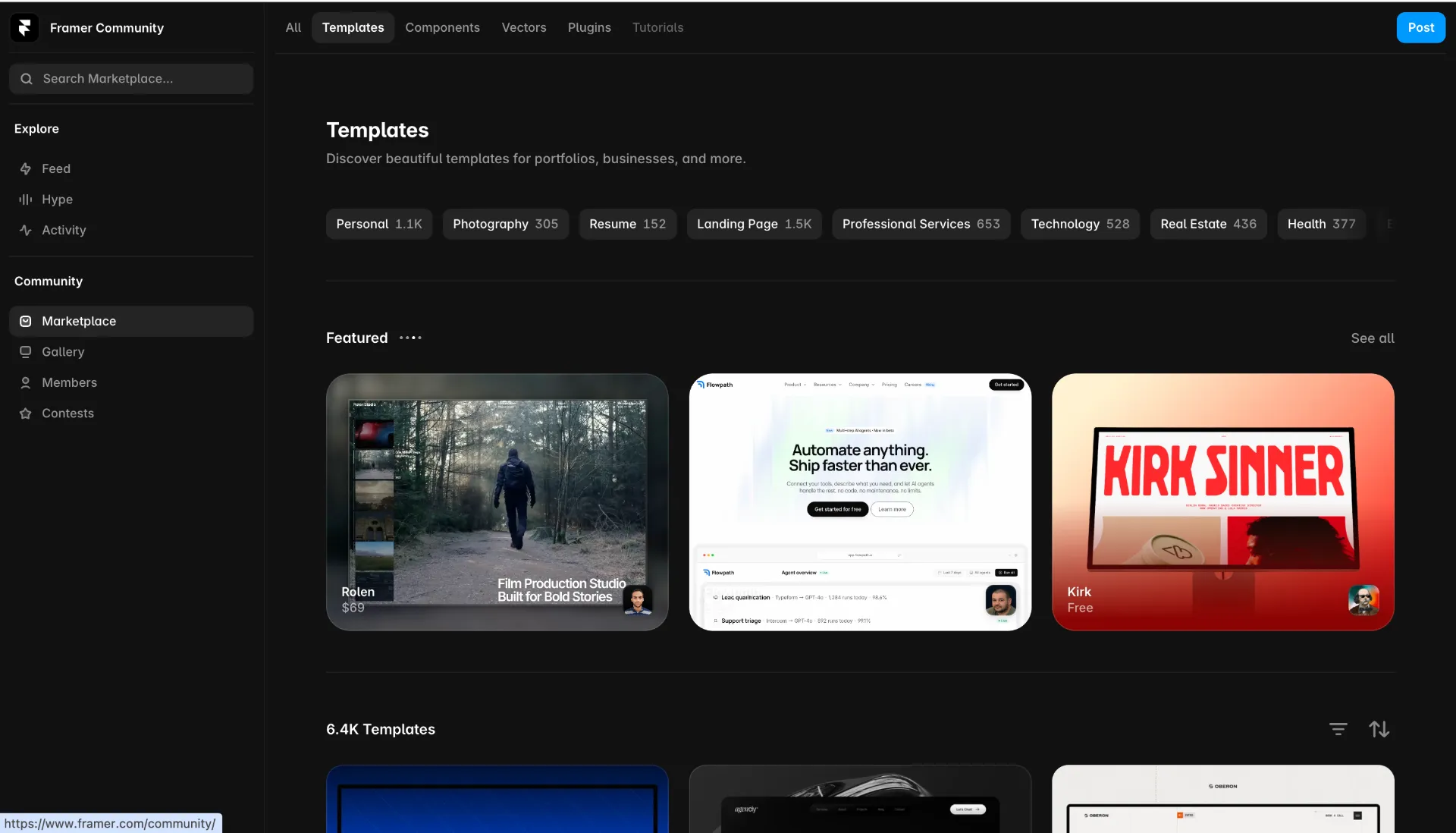Open the sort order arrows icon
Image resolution: width=1456 pixels, height=833 pixels.
pos(1379,729)
